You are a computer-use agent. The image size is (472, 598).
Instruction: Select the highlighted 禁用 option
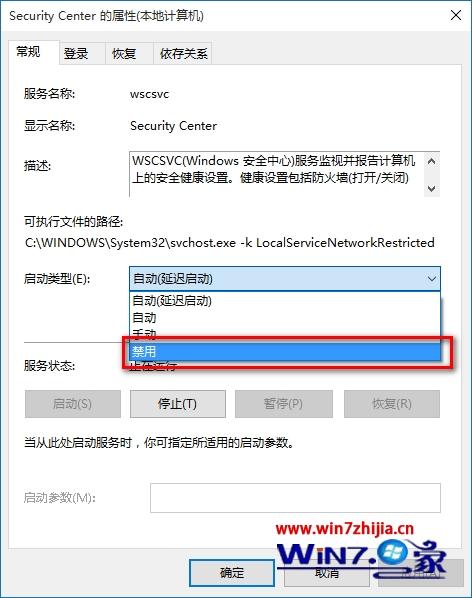tap(285, 351)
